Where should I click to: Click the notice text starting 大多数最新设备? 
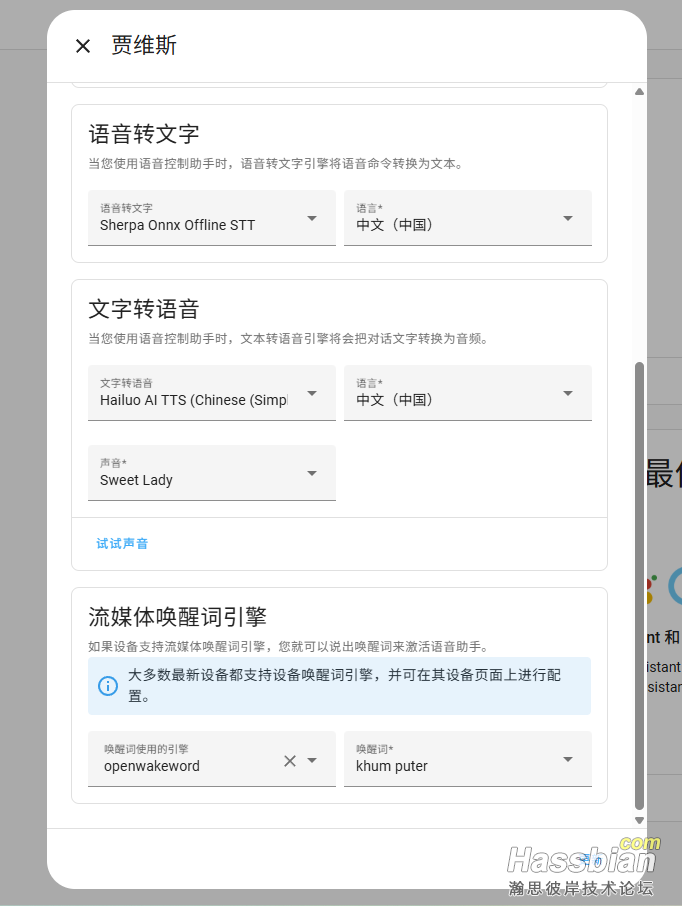point(344,685)
